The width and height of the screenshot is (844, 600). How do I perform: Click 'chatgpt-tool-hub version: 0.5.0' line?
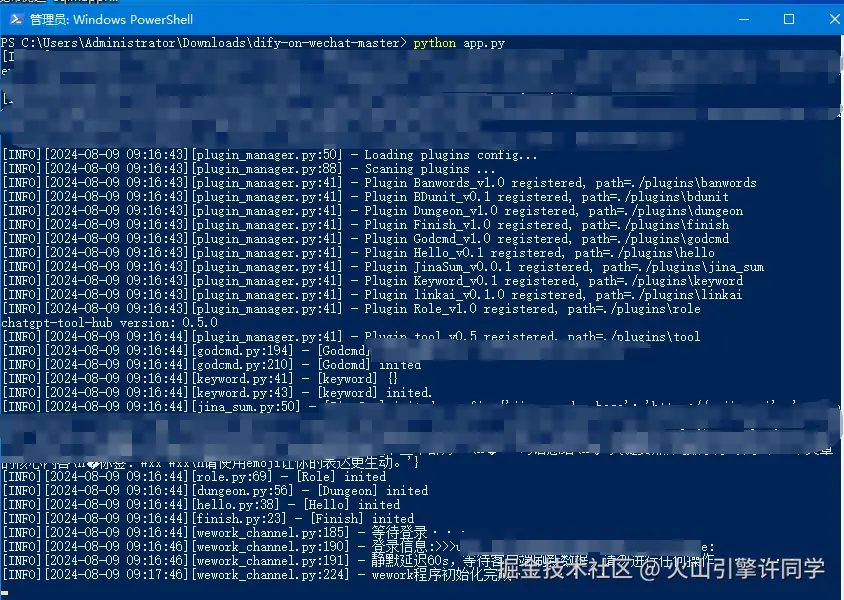[109, 323]
